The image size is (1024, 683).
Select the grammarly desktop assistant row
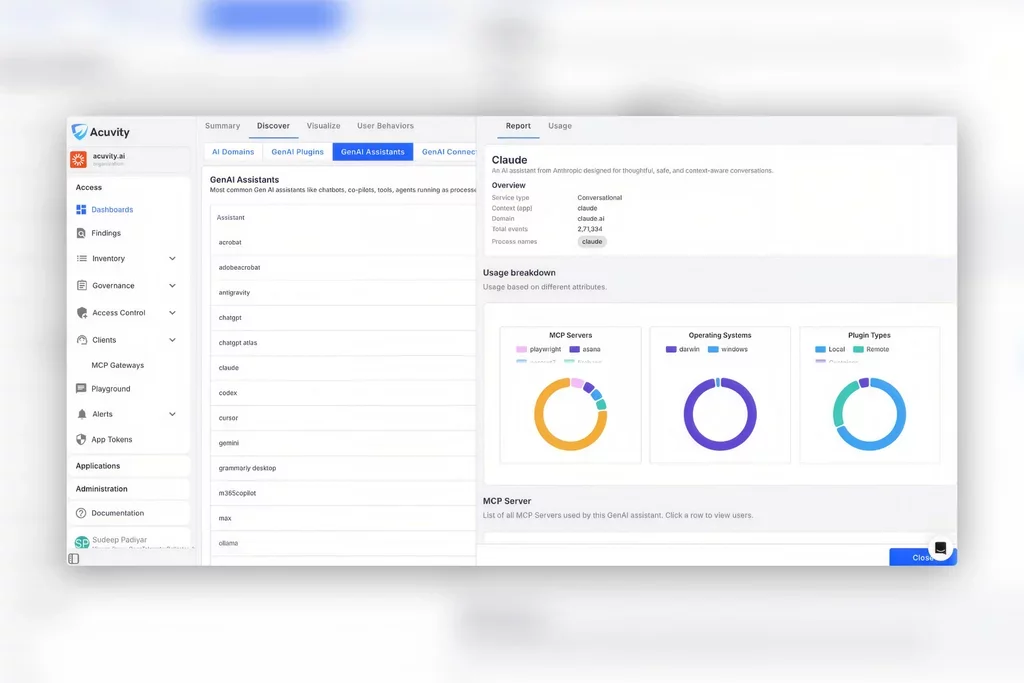[343, 468]
